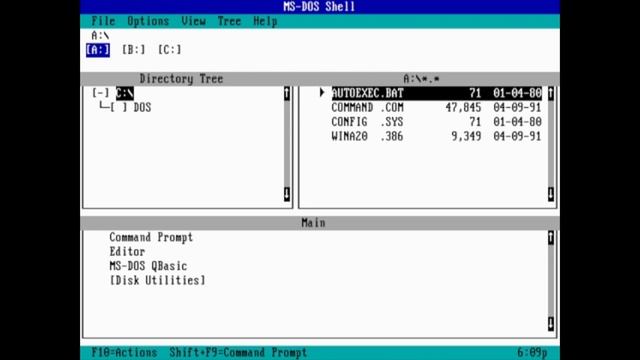Image resolution: width=640 pixels, height=360 pixels.
Task: Select drive [B:]
Action: (133, 50)
